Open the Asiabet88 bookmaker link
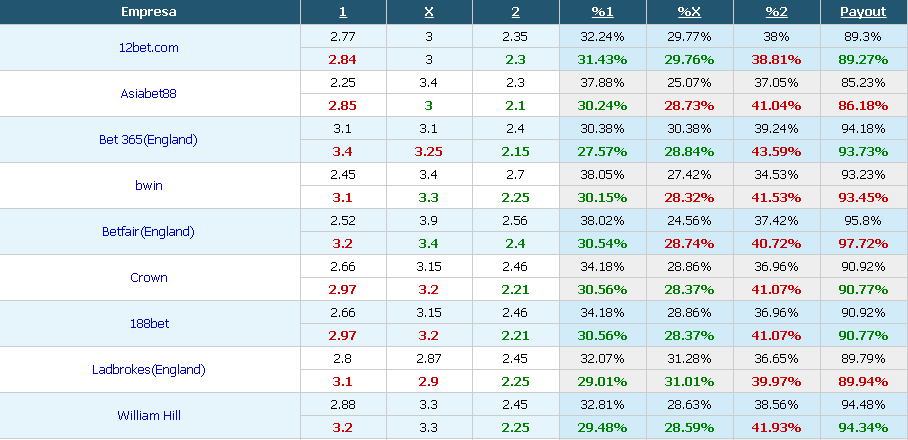908x440 pixels. [148, 94]
